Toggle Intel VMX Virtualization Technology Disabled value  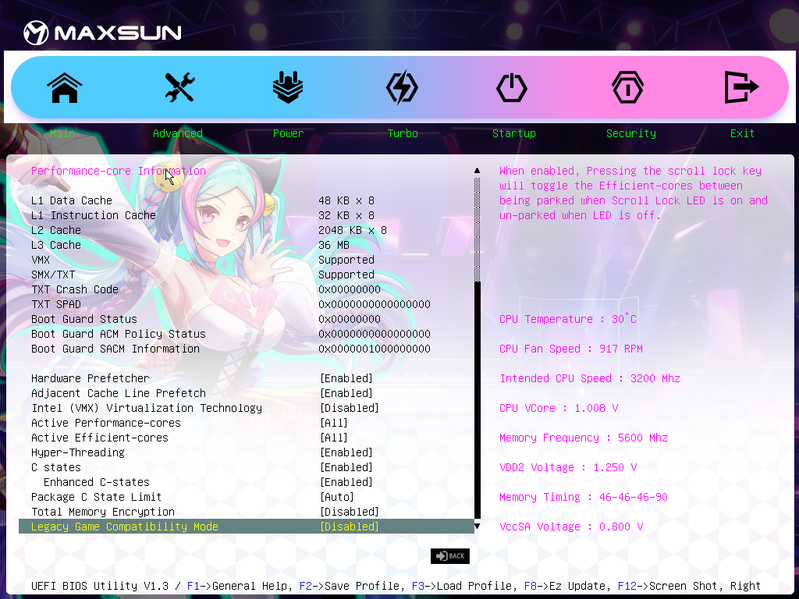[x=349, y=408]
